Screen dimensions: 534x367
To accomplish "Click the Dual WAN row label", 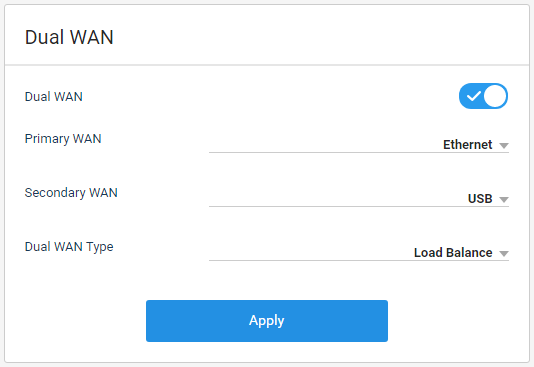I will point(53,97).
